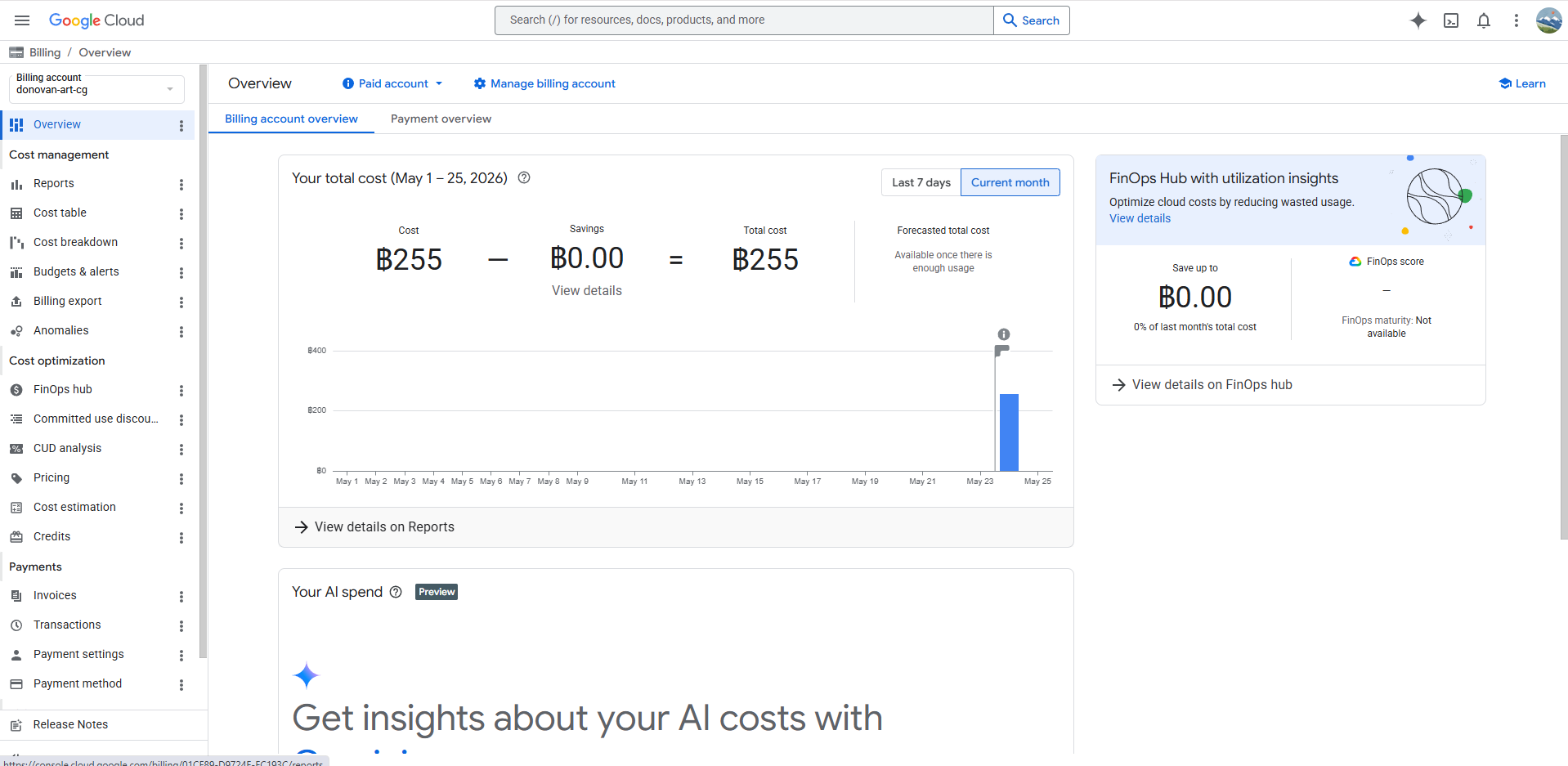Screen dimensions: 1568x766
Task: Open more options for Cost table item
Action: click(x=181, y=214)
